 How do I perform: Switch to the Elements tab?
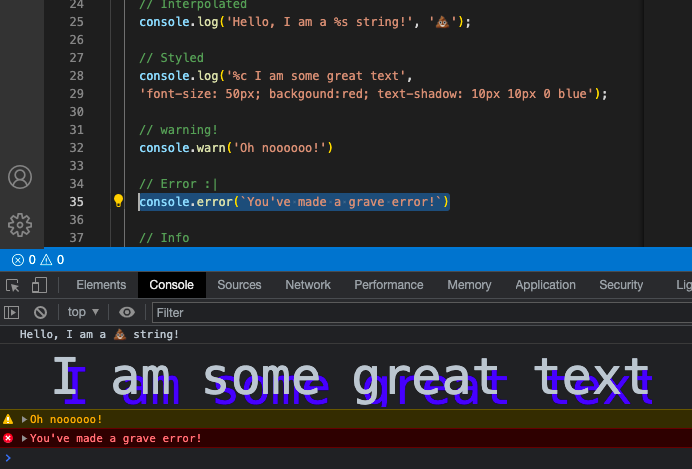point(101,285)
